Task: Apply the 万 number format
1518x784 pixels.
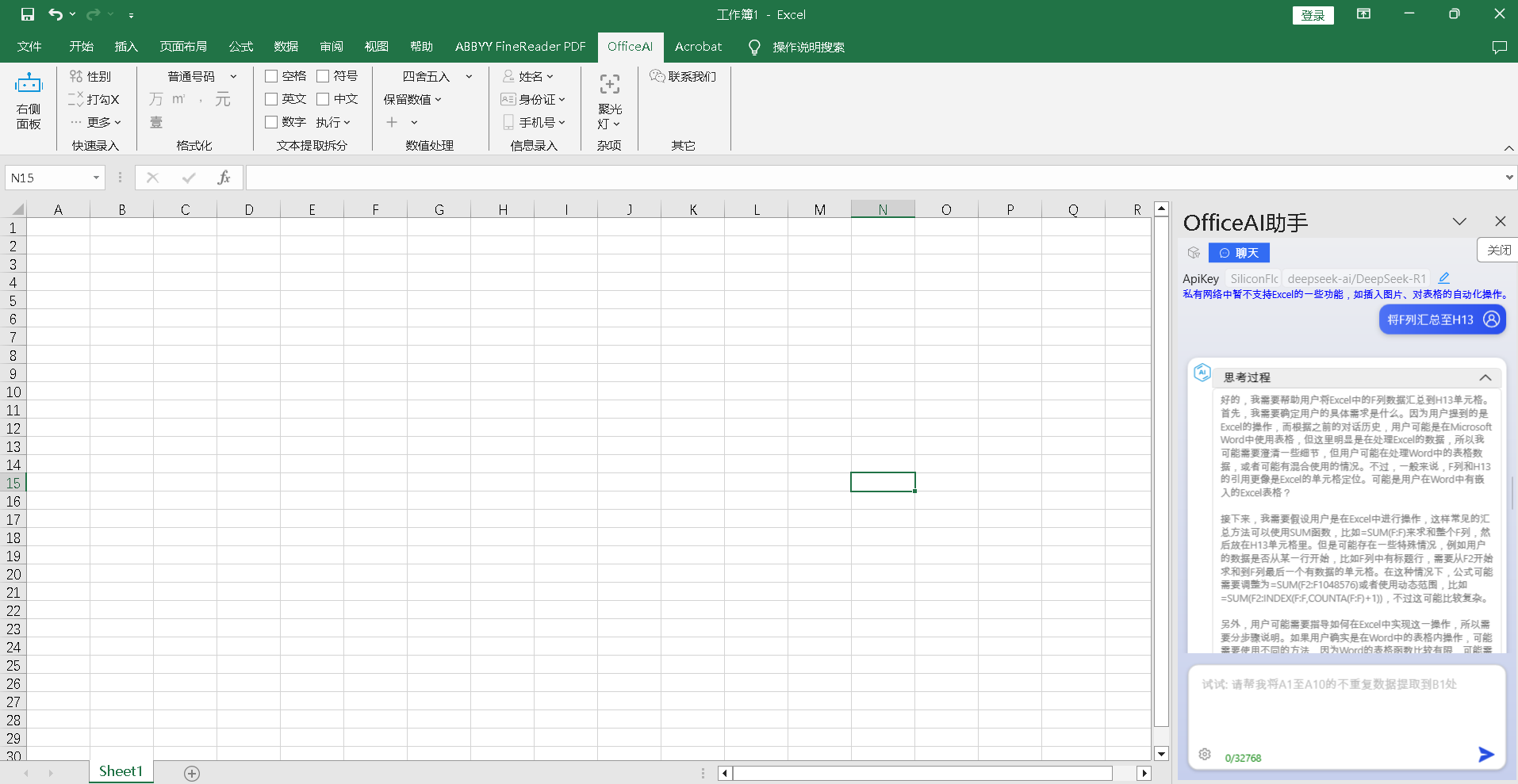Action: click(x=155, y=99)
